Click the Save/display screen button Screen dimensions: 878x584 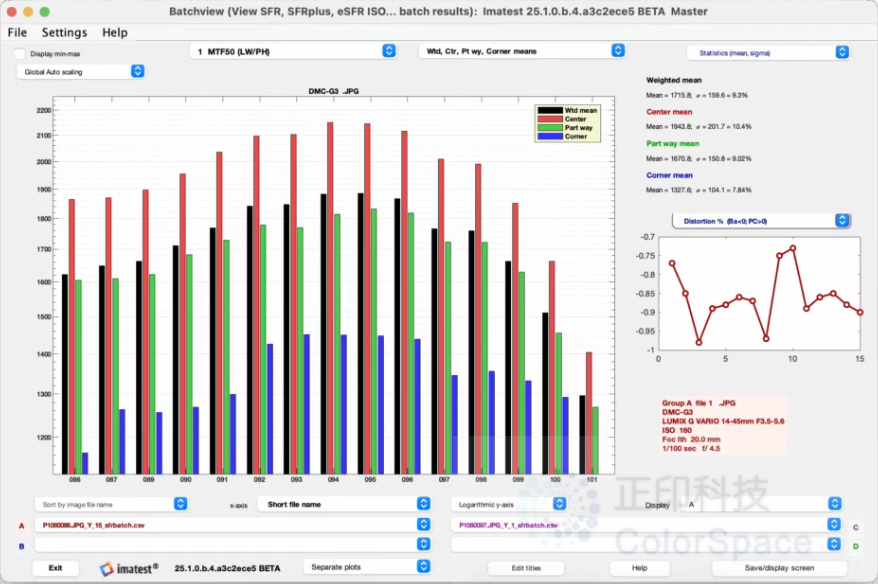click(x=779, y=568)
